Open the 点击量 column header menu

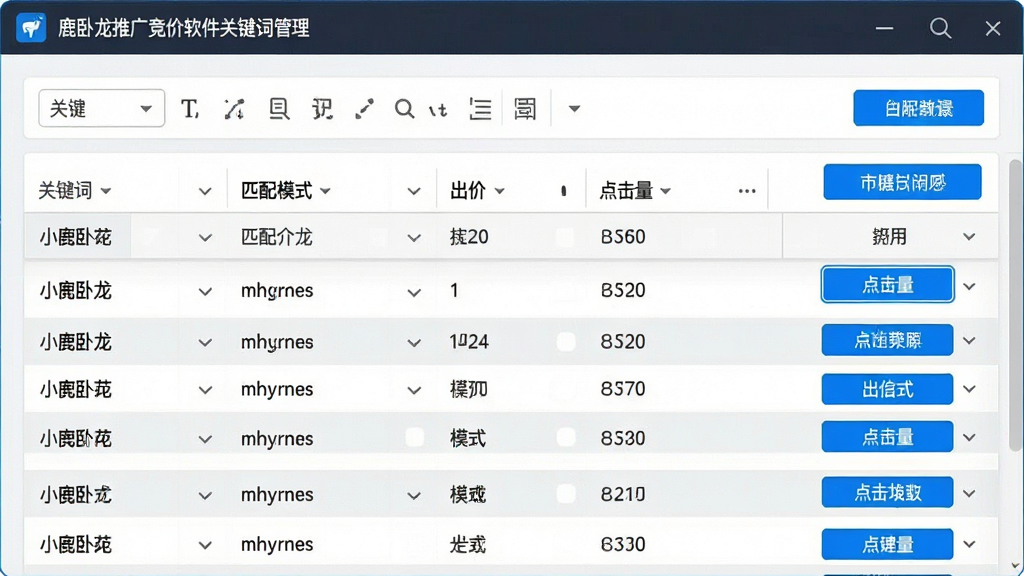pos(635,191)
